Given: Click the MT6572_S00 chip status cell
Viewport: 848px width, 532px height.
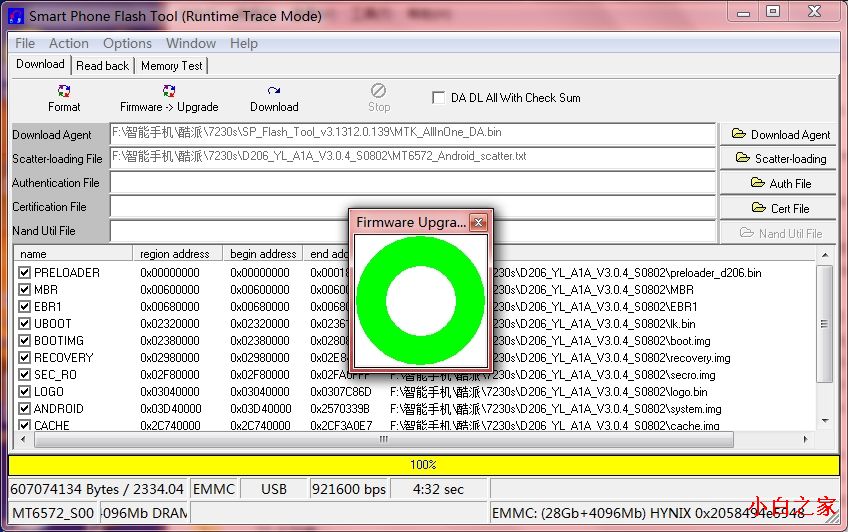Looking at the screenshot, I should (x=53, y=513).
